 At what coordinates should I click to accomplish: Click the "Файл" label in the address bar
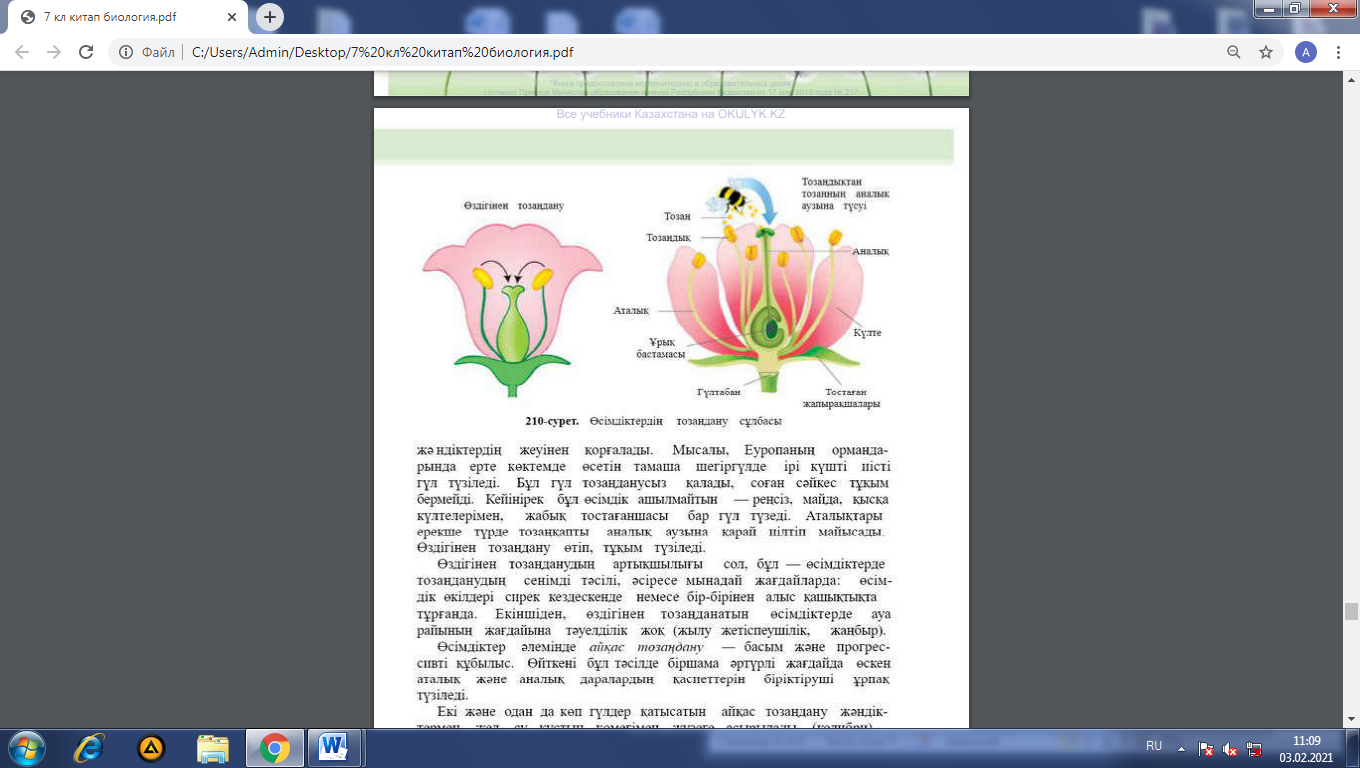(x=158, y=52)
